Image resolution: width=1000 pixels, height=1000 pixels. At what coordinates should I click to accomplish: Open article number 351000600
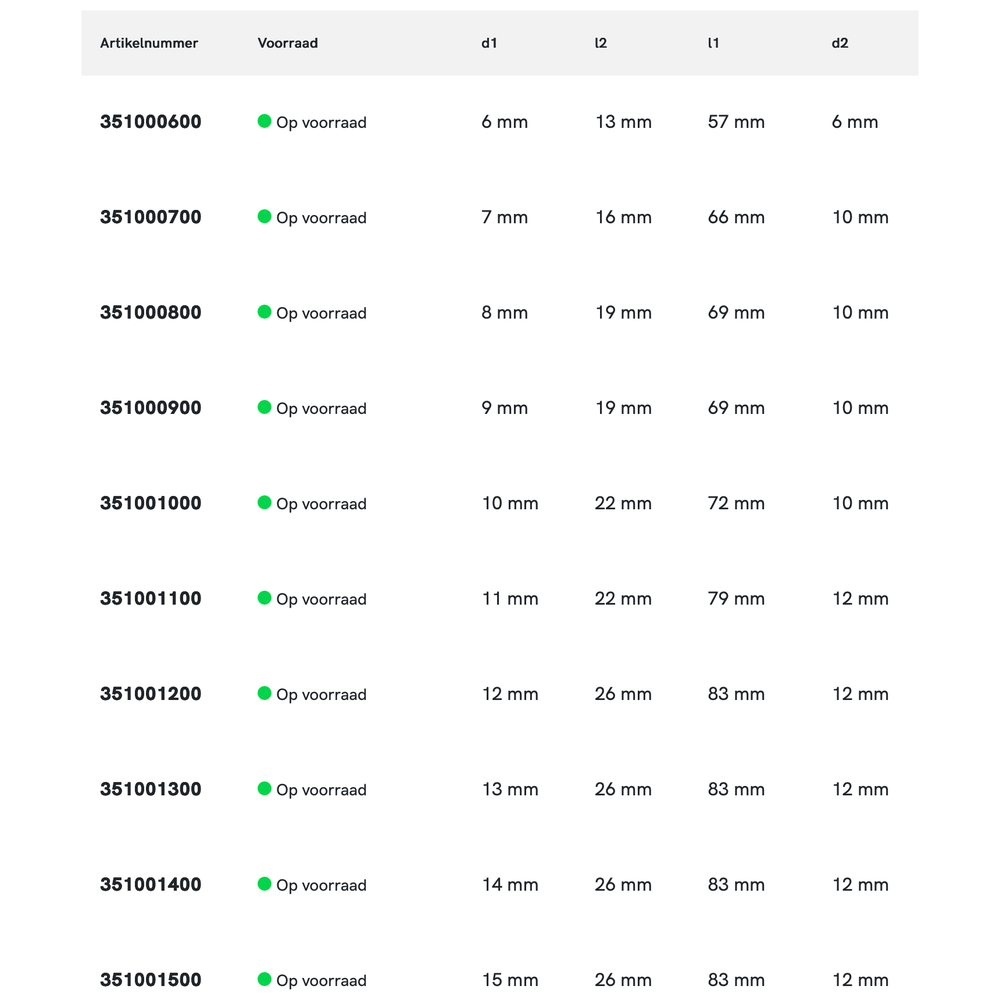(150, 122)
